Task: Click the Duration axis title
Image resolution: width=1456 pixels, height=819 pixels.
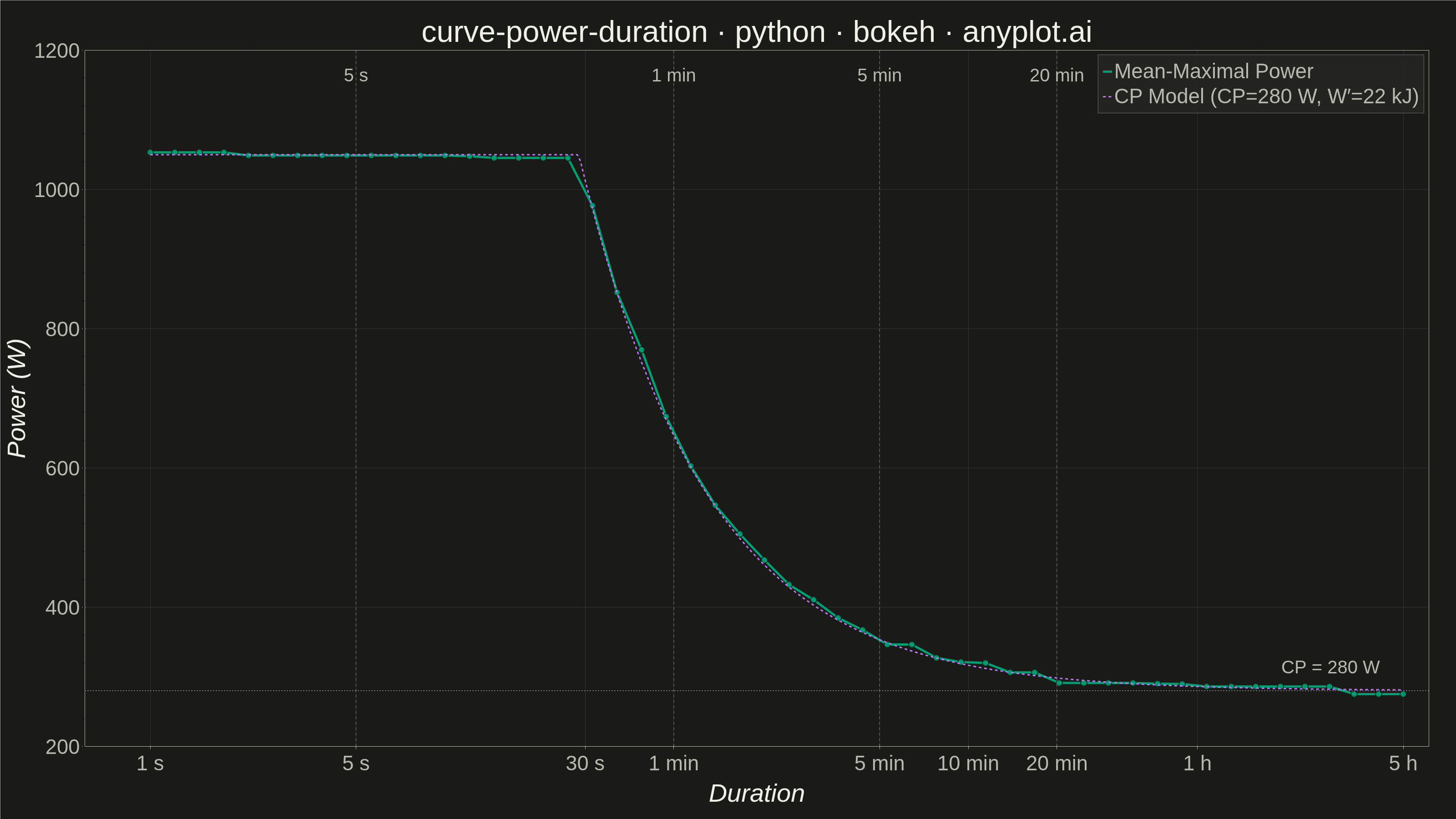Action: coord(756,794)
